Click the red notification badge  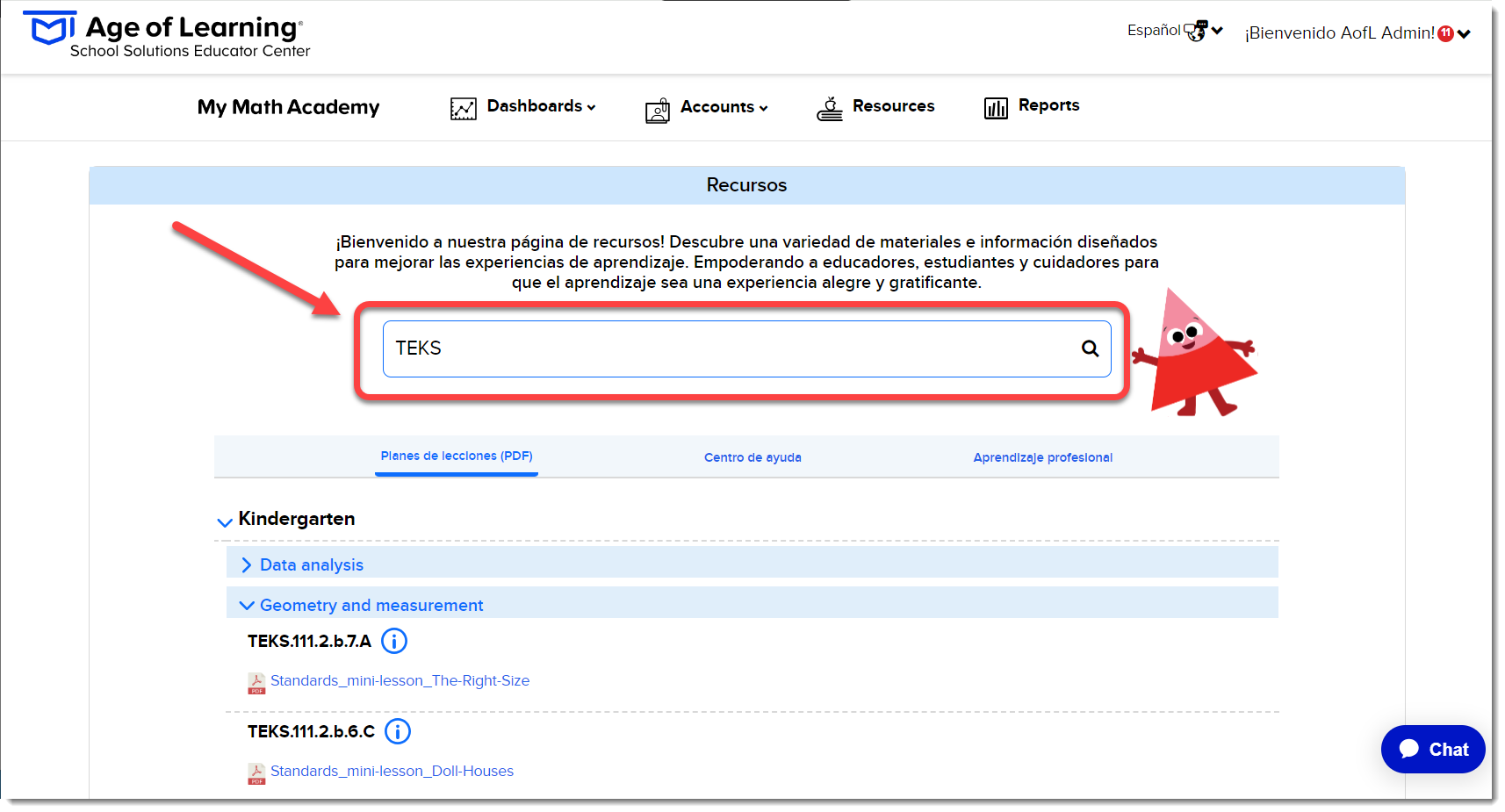click(x=1445, y=33)
